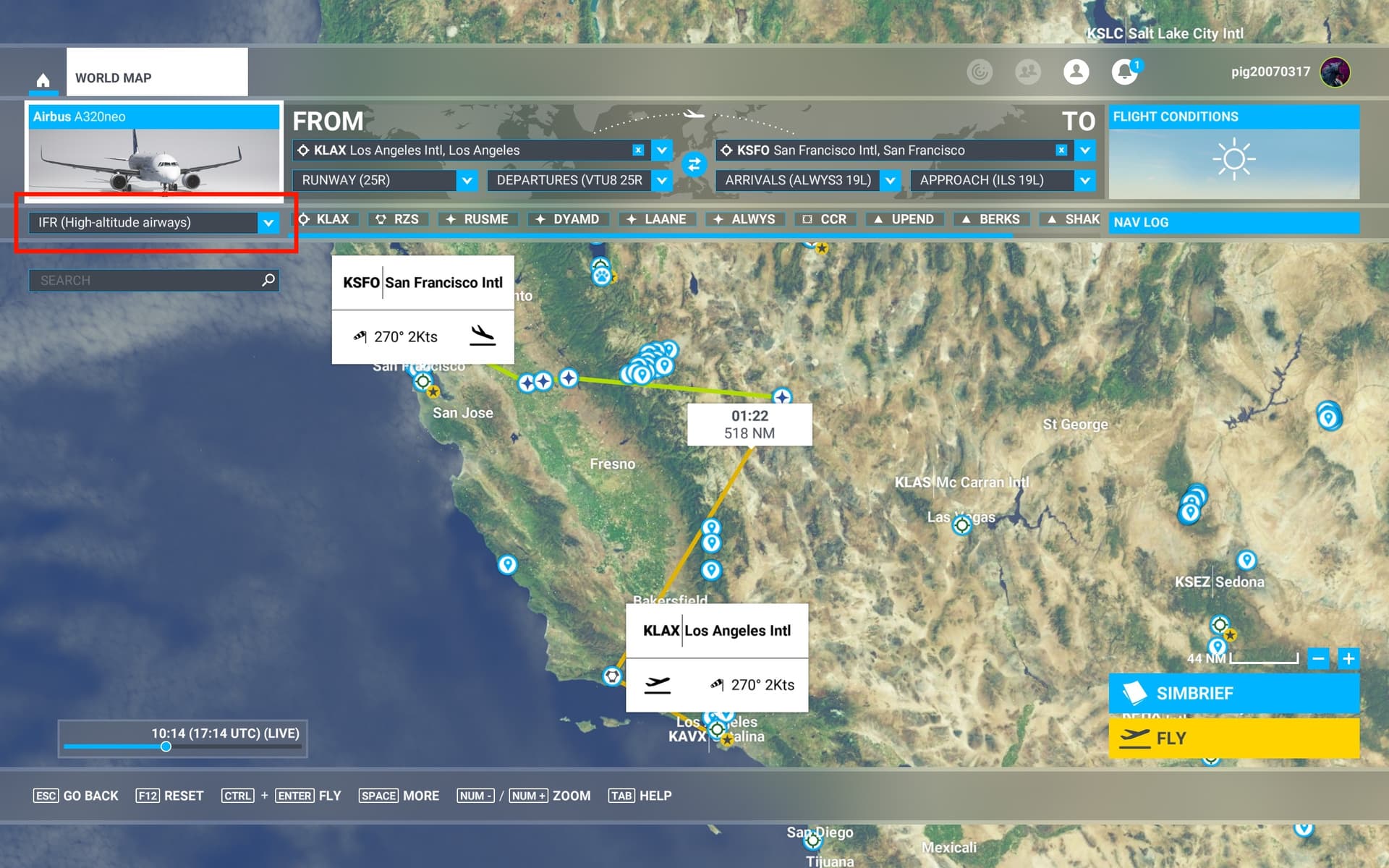Select RUSME waypoint in route bar
Viewport: 1389px width, 868px height.
pos(477,219)
